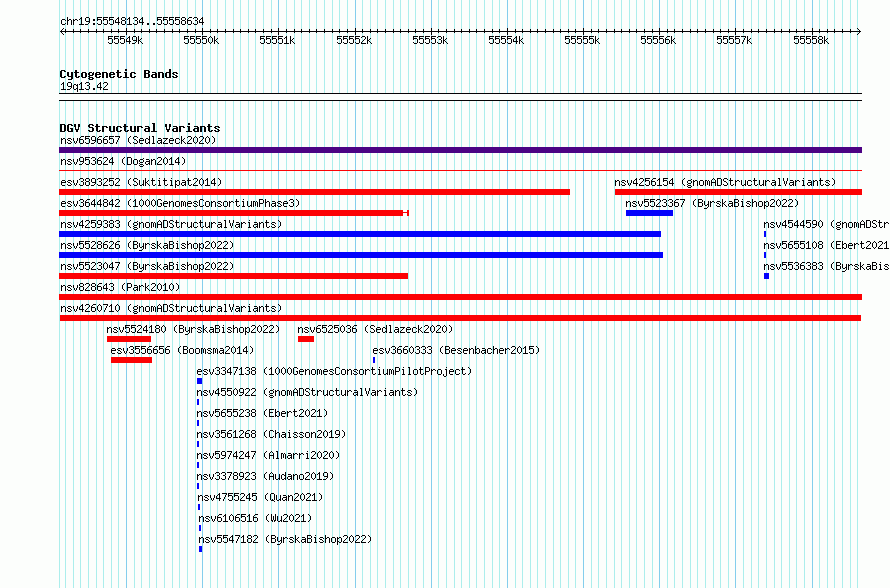Screen dimensions: 890x588
Task: Open nsv4550922 gnomAD variant label
Action: pyautogui.click(x=307, y=392)
